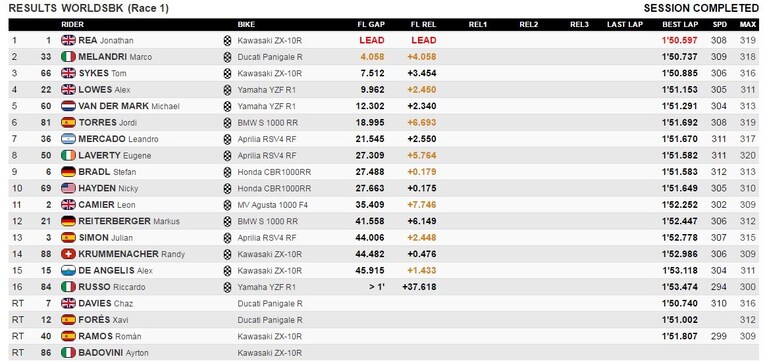Click the San Marino flag for DE ANGELIS
Screen dimensions: 767x363
[x=68, y=271]
